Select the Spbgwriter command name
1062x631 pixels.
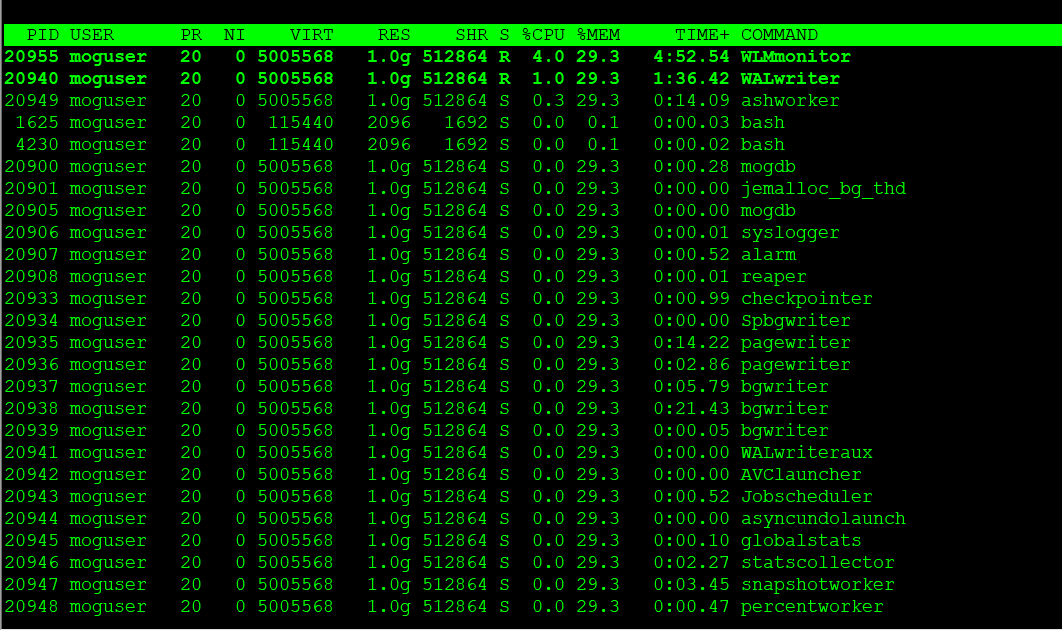(796, 321)
